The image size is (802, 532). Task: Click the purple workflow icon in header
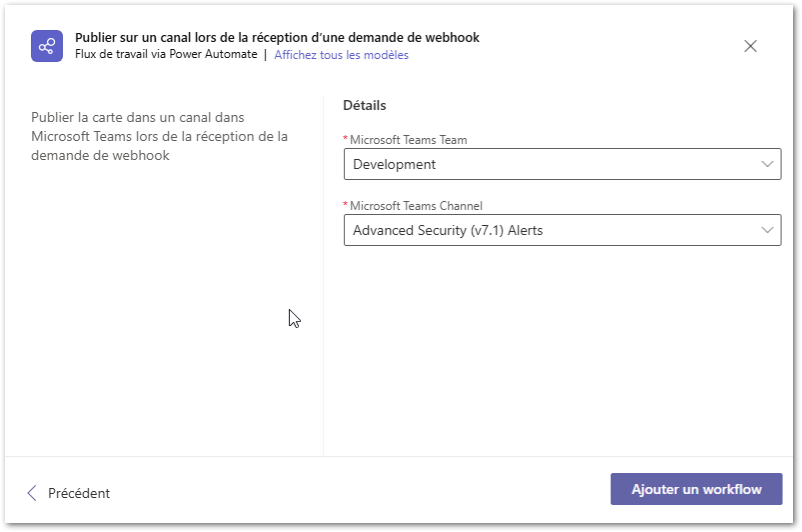pos(46,46)
